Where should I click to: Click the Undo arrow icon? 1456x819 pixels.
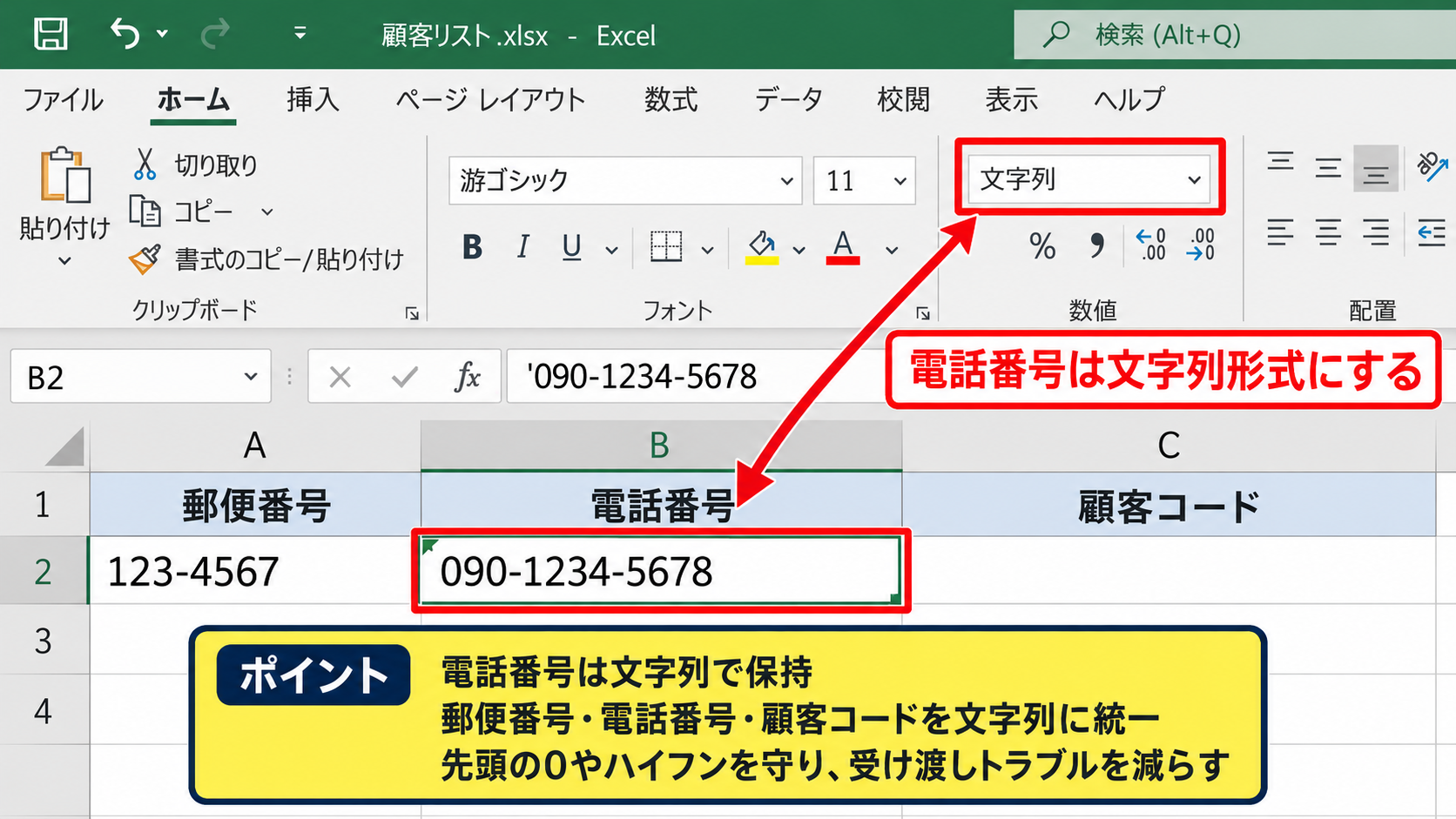pyautogui.click(x=125, y=35)
